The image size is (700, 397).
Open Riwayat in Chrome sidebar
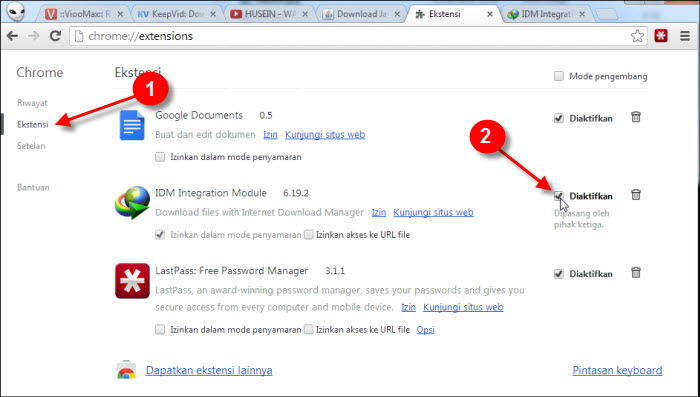coord(32,103)
